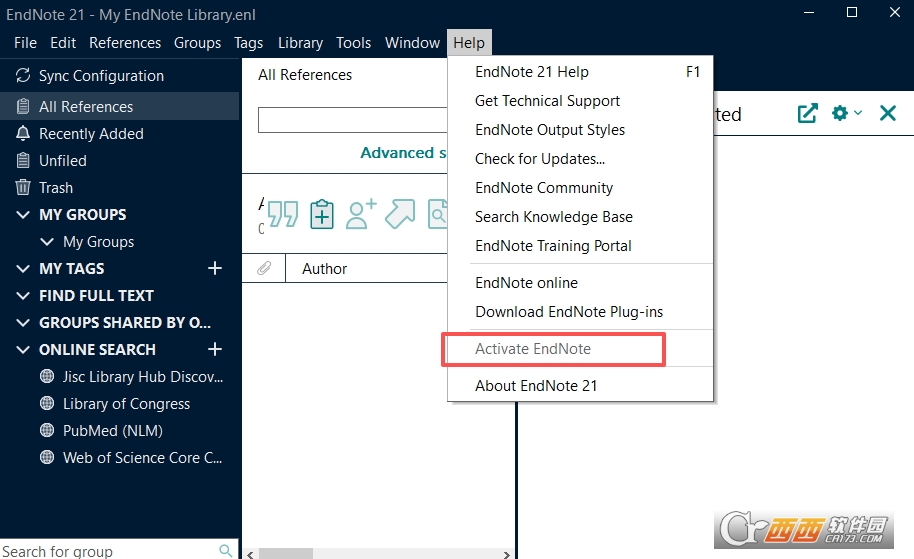This screenshot has height=559, width=914.
Task: Click the insert citation quote icon
Action: pyautogui.click(x=283, y=214)
